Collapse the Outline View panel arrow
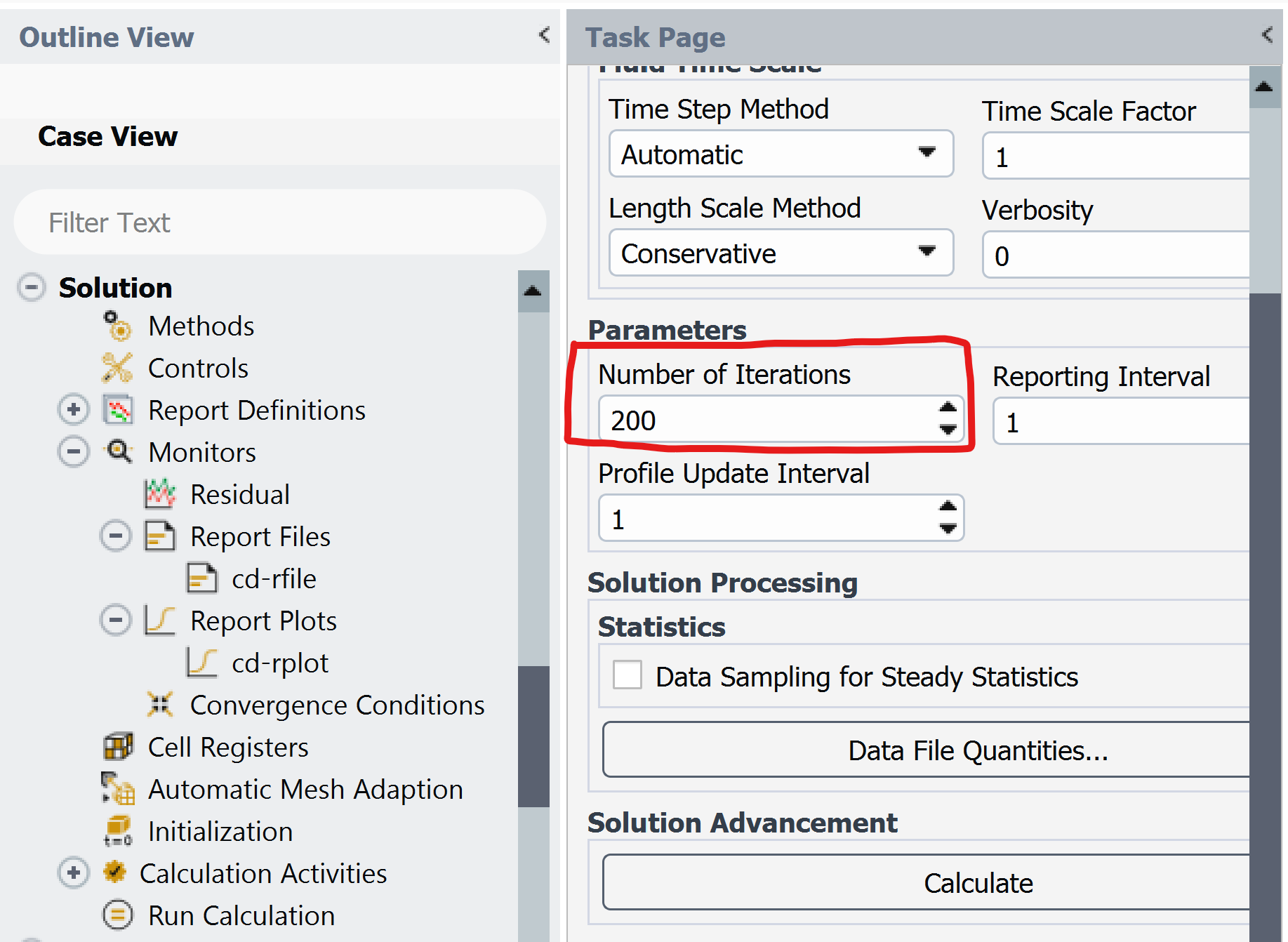 pos(544,35)
